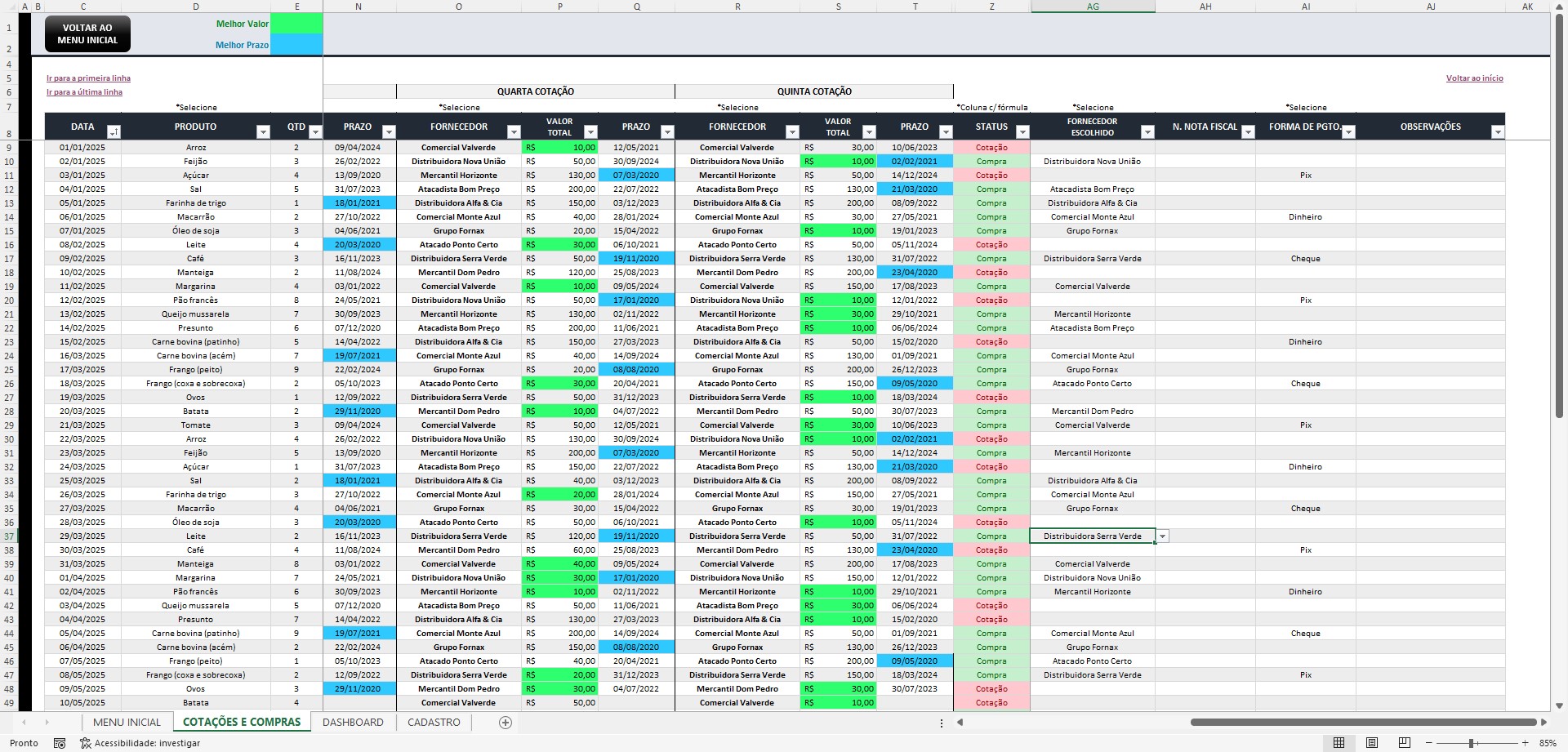Switch to Normal view icon
Viewport: 1568px width, 752px height.
pos(1339,743)
